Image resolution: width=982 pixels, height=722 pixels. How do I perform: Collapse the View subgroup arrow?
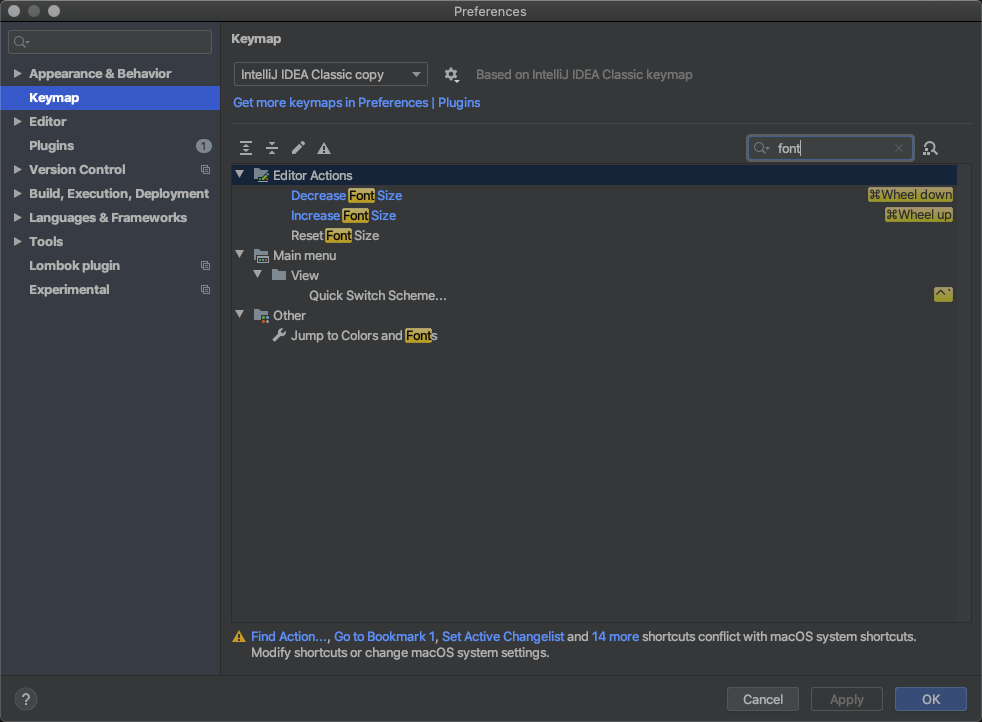[x=258, y=274]
